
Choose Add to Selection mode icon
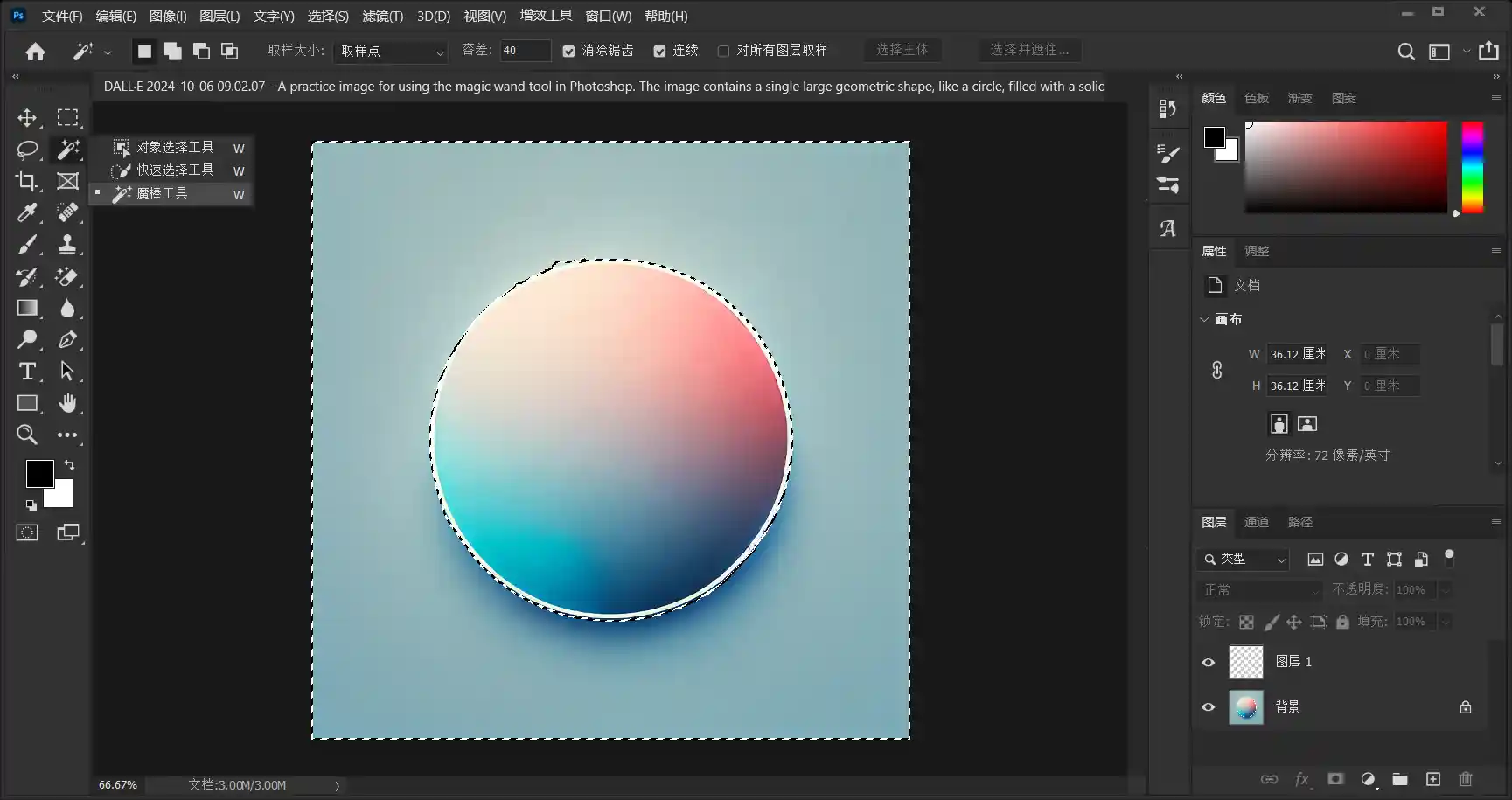(172, 51)
